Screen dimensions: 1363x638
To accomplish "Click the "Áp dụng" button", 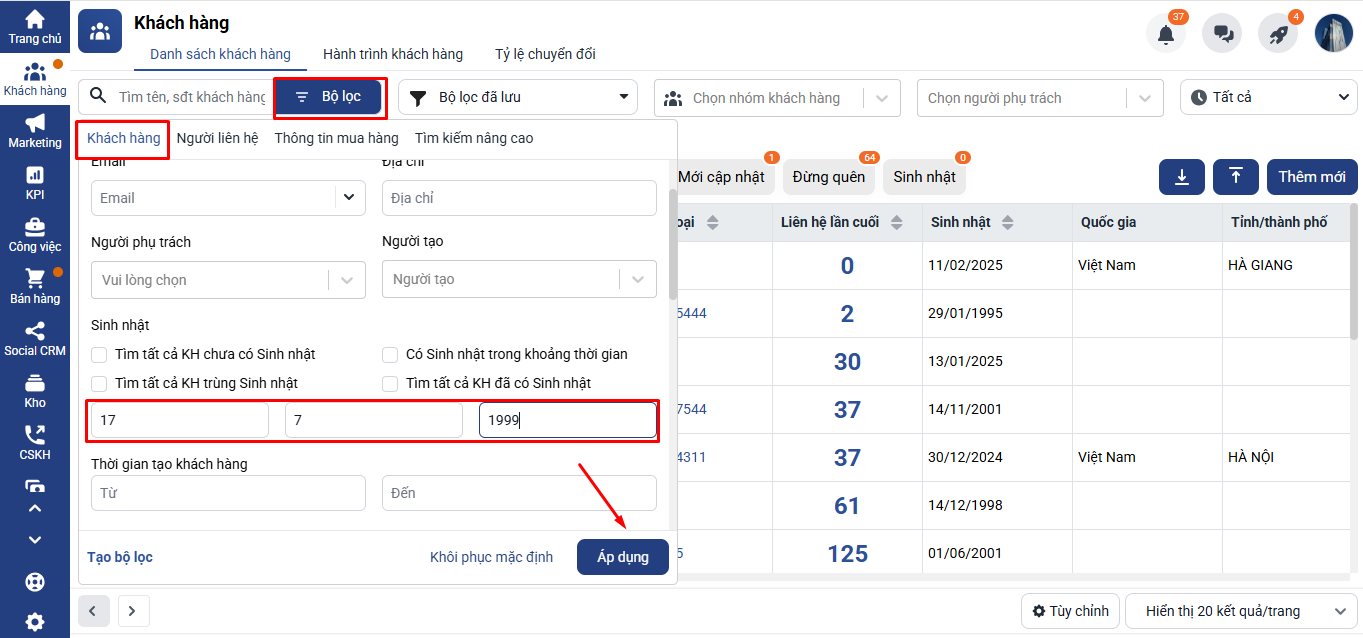I will [622, 557].
